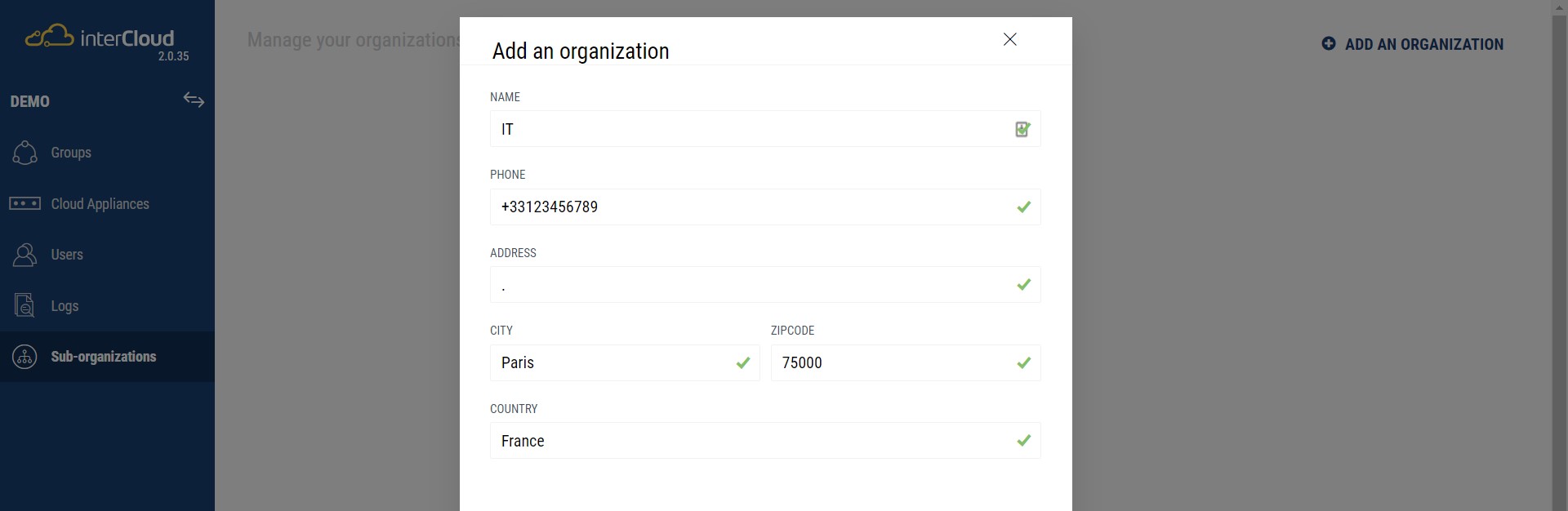
Task: Click the Sub-organizations hierarchy icon
Action: pos(24,357)
